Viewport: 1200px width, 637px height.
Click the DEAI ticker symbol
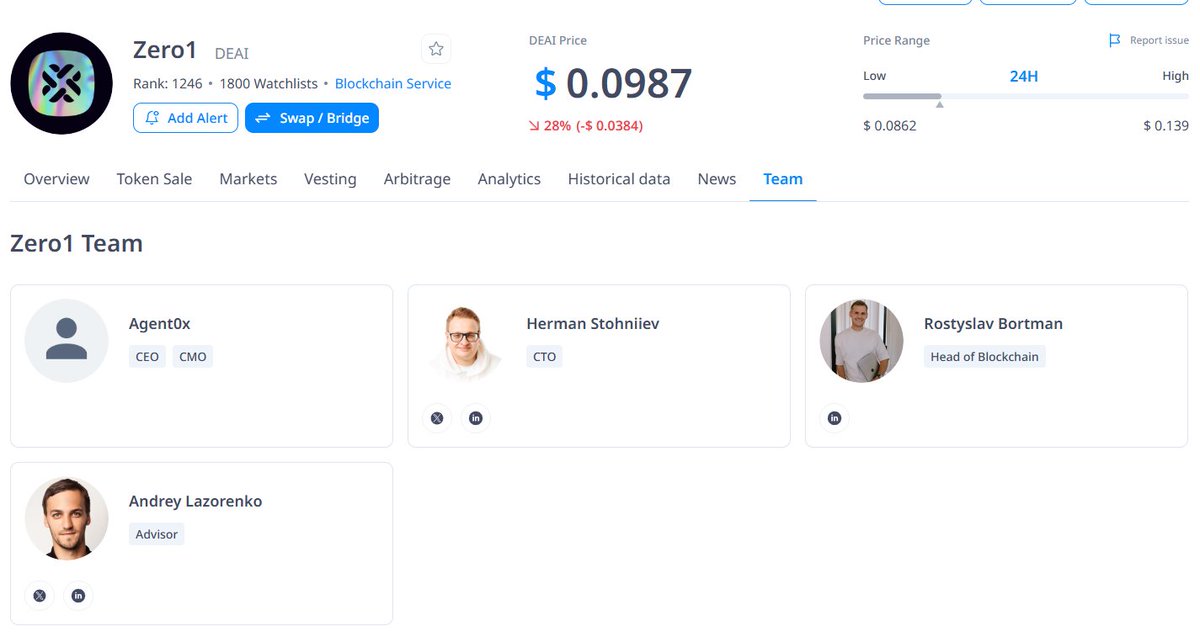coord(232,53)
